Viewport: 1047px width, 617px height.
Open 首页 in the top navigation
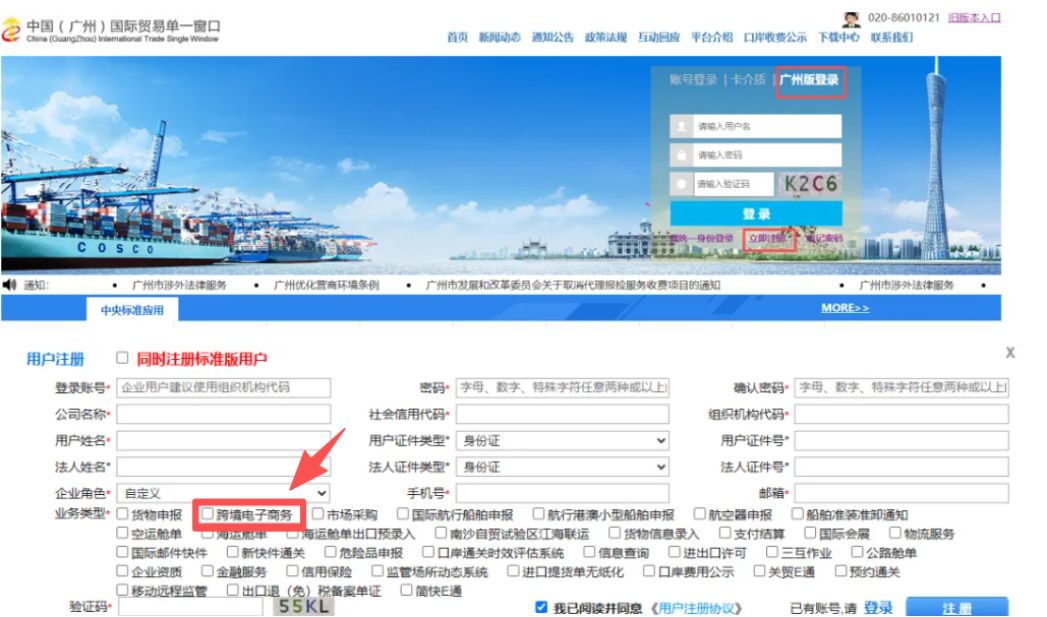click(457, 37)
